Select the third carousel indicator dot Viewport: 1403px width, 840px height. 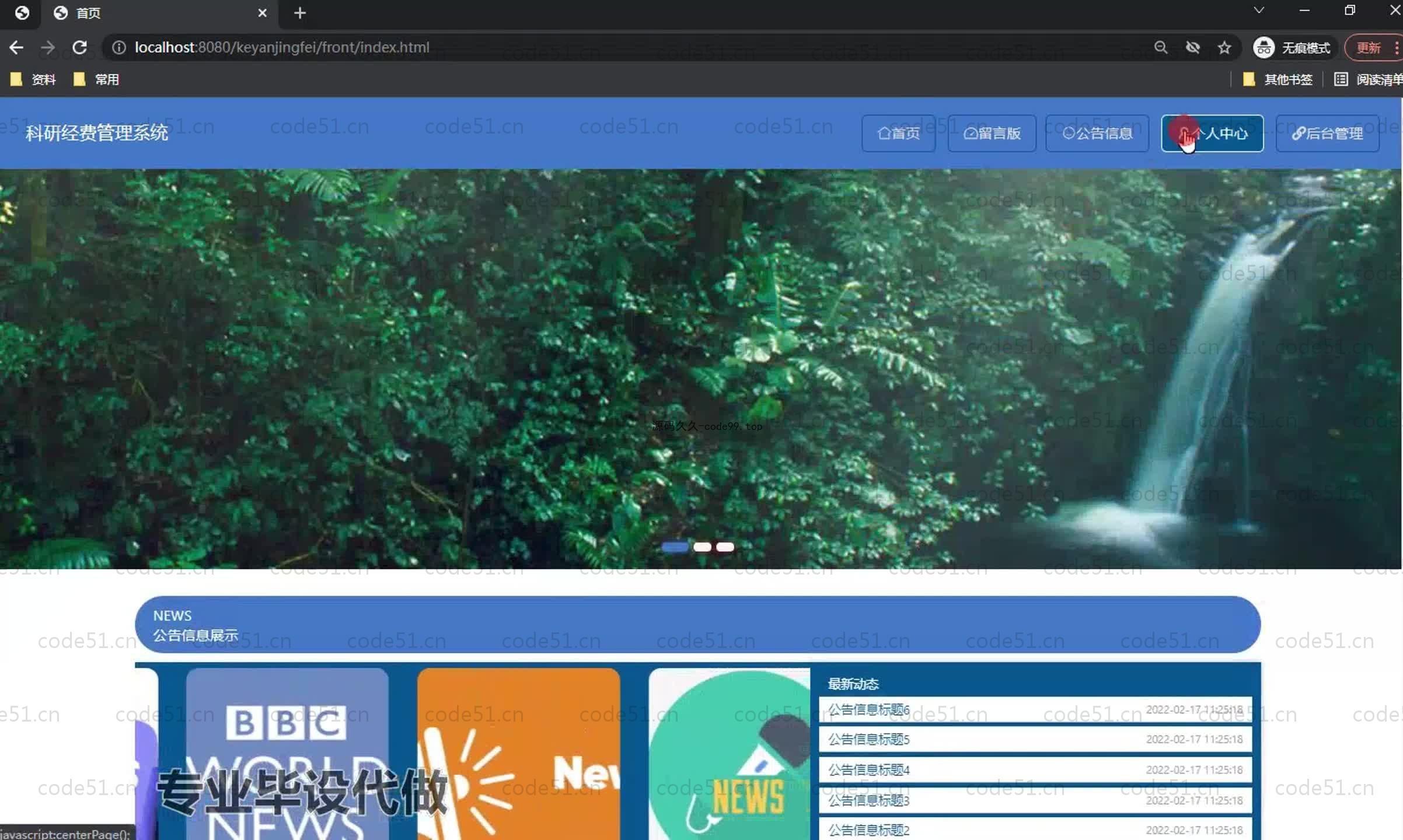click(x=725, y=547)
